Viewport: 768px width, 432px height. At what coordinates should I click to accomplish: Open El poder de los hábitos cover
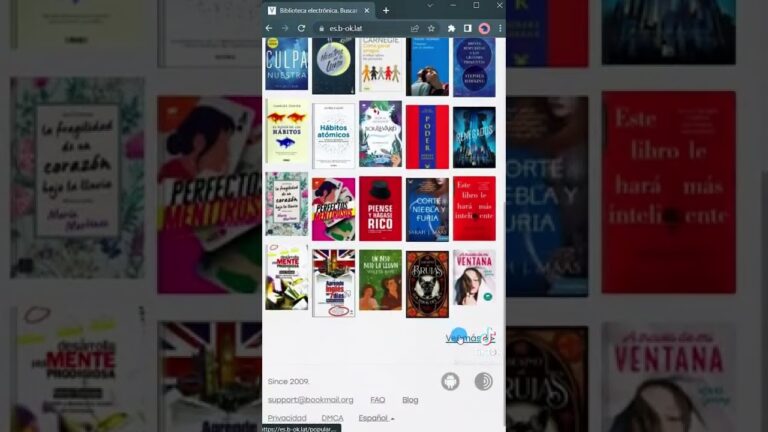[x=287, y=132]
